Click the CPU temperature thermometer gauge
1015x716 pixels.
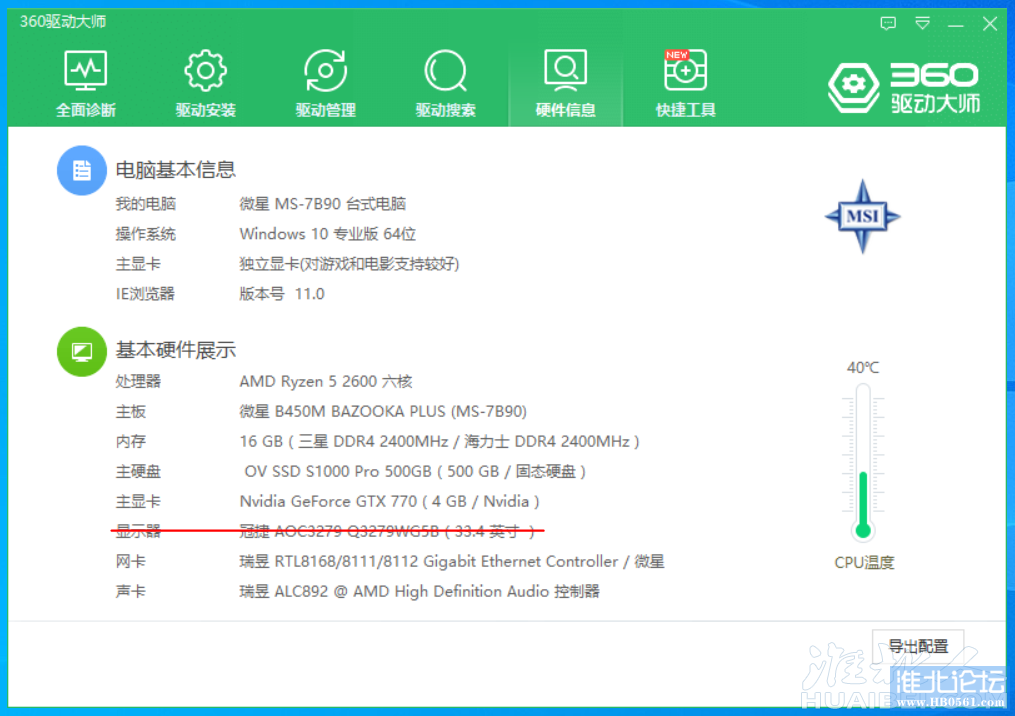(863, 462)
